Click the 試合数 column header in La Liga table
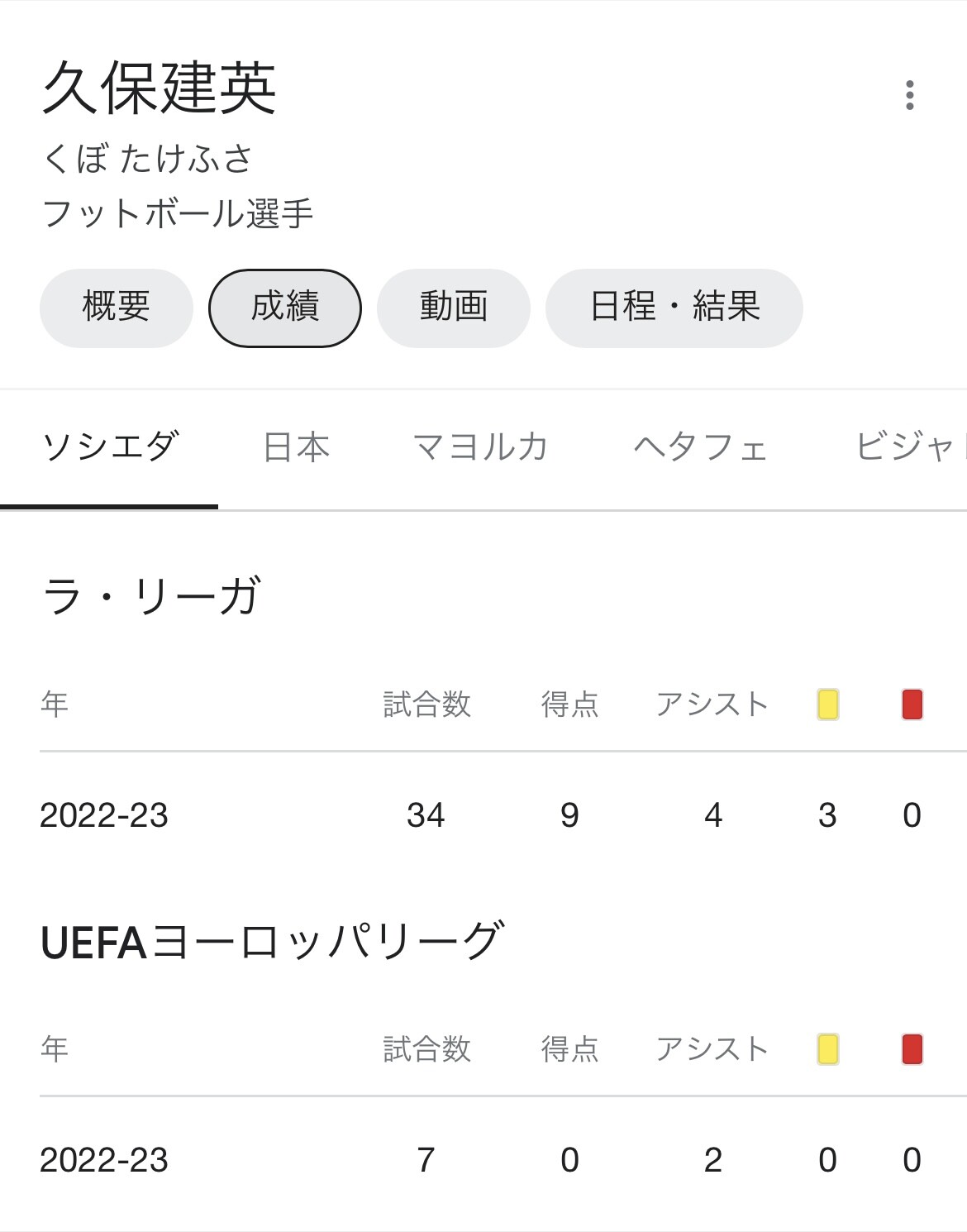Screen dimensions: 967x1232 (426, 704)
